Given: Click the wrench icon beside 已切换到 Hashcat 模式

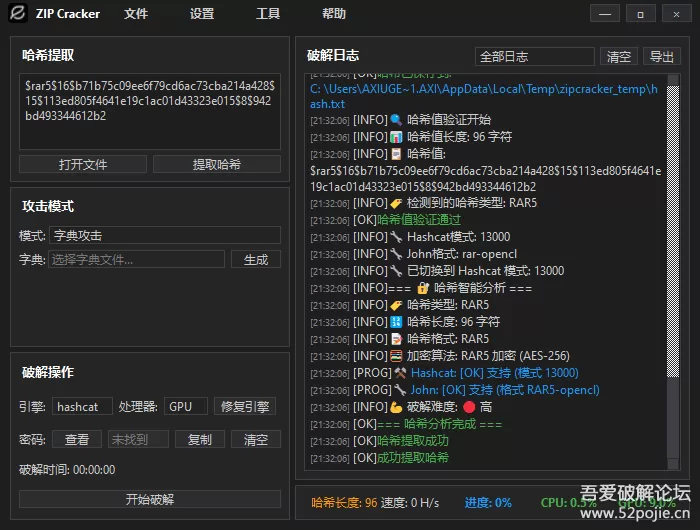Looking at the screenshot, I should (396, 271).
